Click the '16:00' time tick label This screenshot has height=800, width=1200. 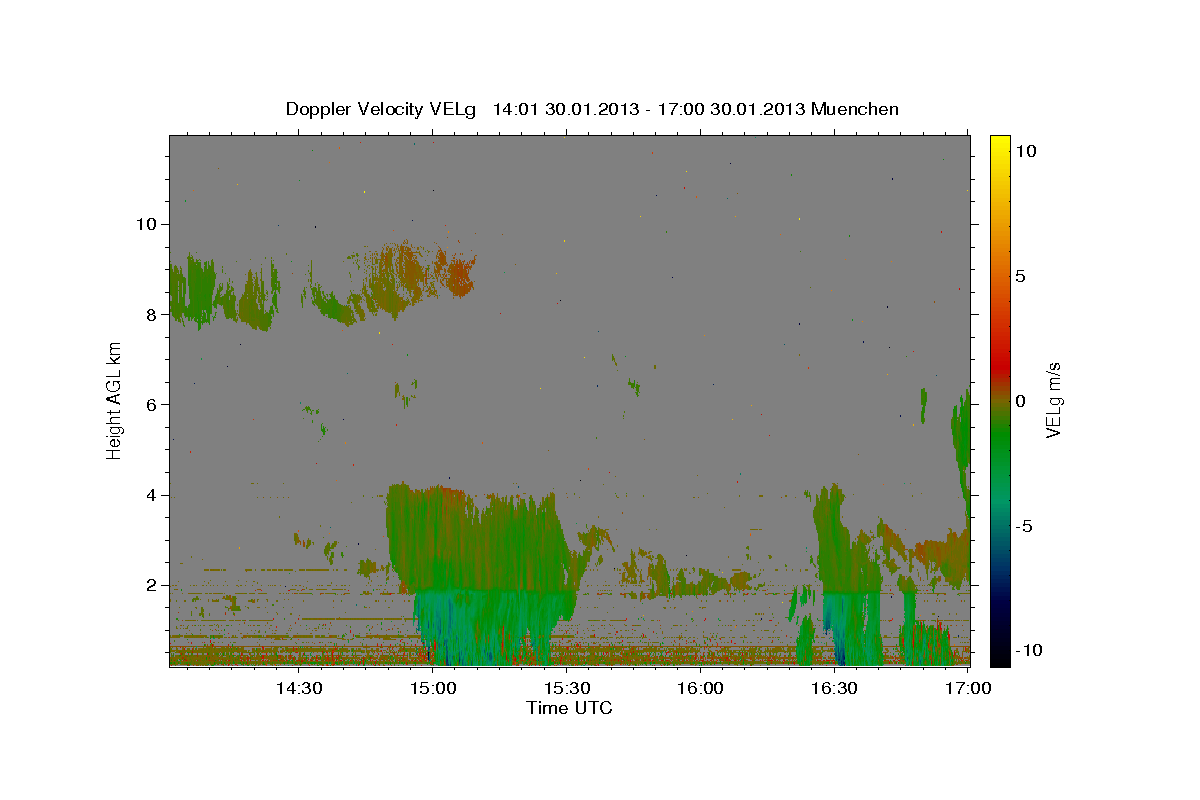[701, 688]
